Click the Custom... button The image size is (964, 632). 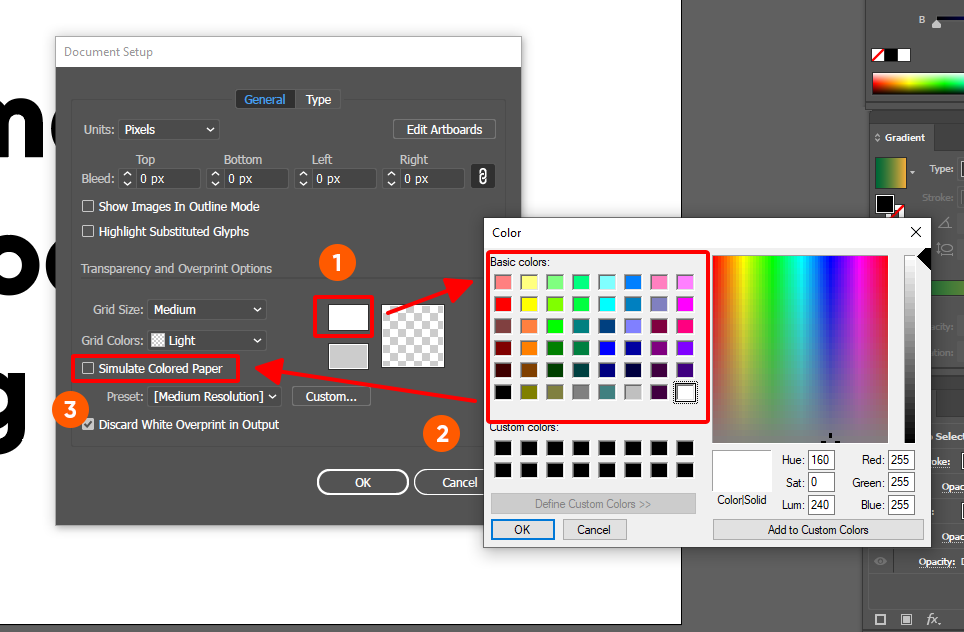click(x=331, y=397)
